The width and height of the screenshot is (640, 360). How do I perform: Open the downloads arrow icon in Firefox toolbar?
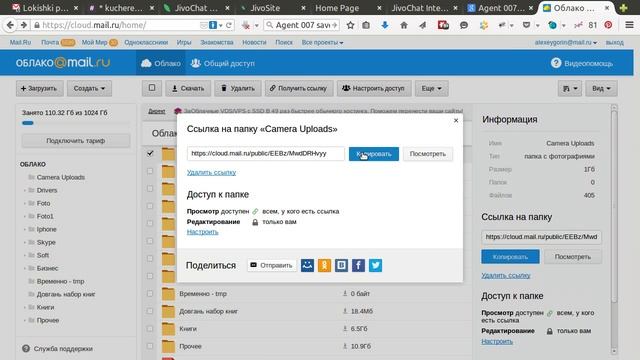tap(384, 25)
